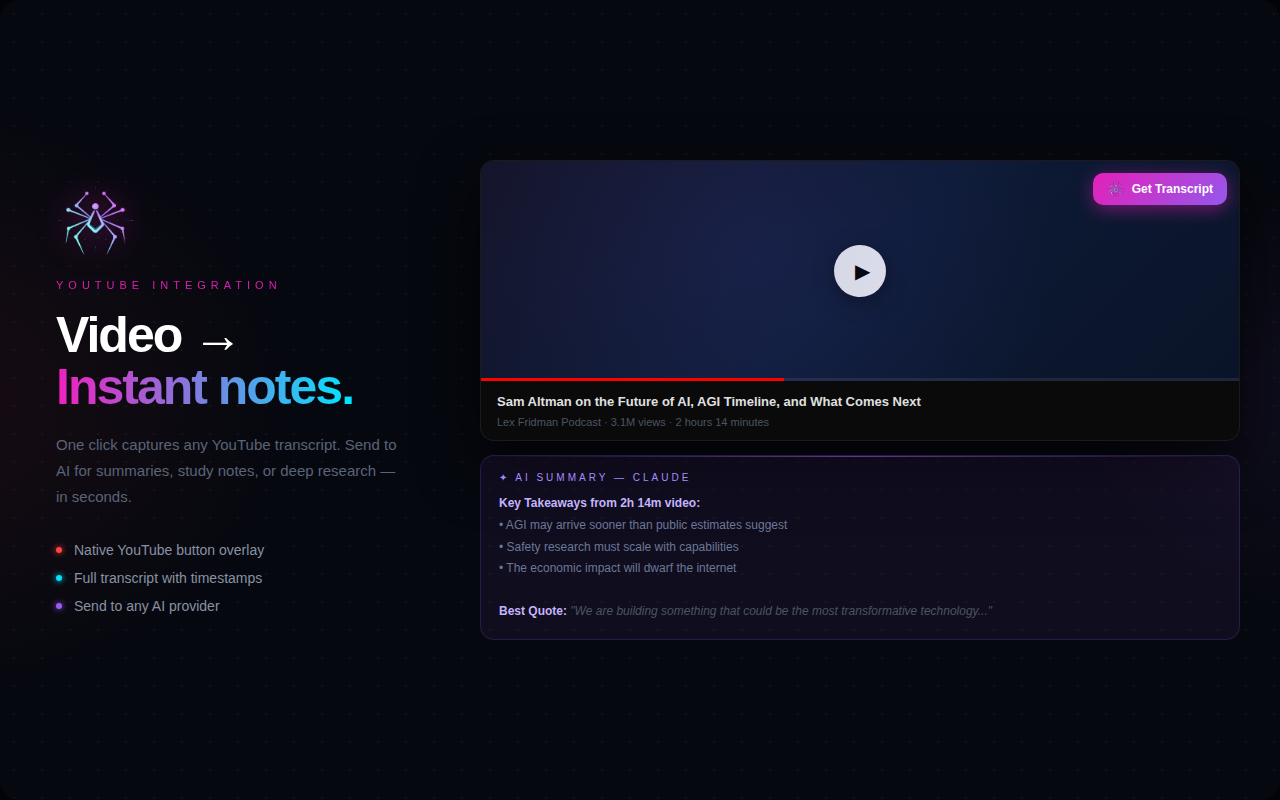This screenshot has height=800, width=1280.
Task: Click the Best Quote label
Action: 533,611
